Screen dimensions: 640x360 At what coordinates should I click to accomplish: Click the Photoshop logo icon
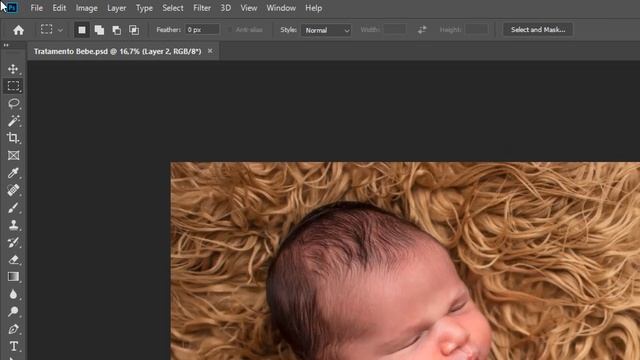12,8
